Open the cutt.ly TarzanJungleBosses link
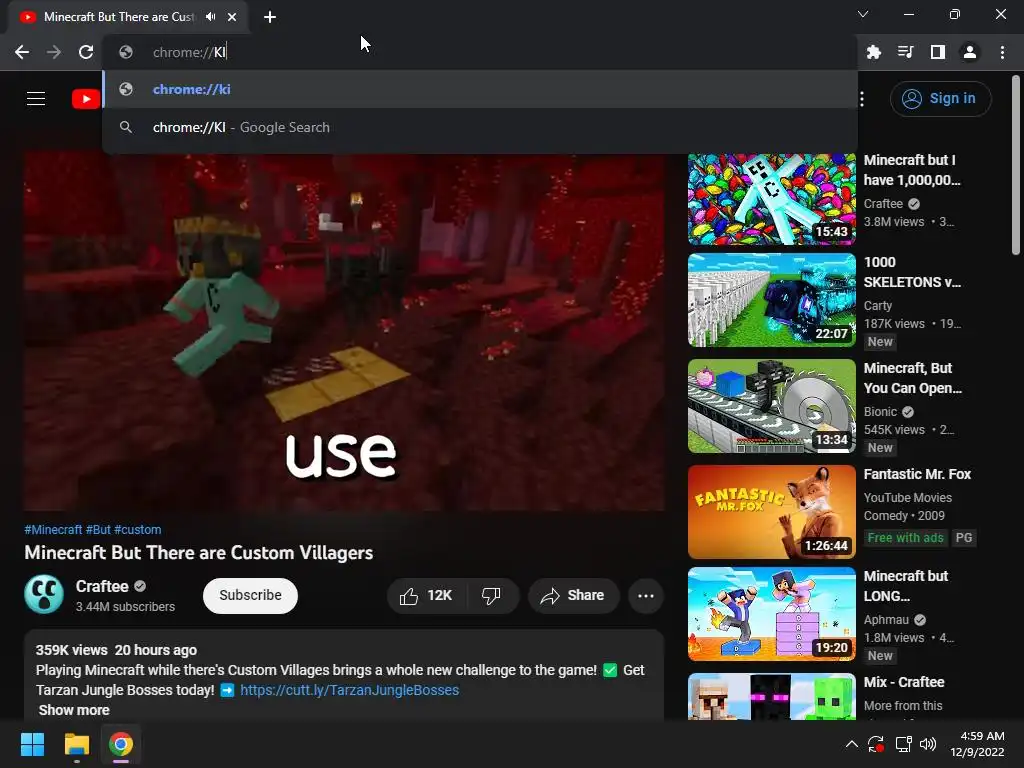This screenshot has height=768, width=1024. coord(349,690)
